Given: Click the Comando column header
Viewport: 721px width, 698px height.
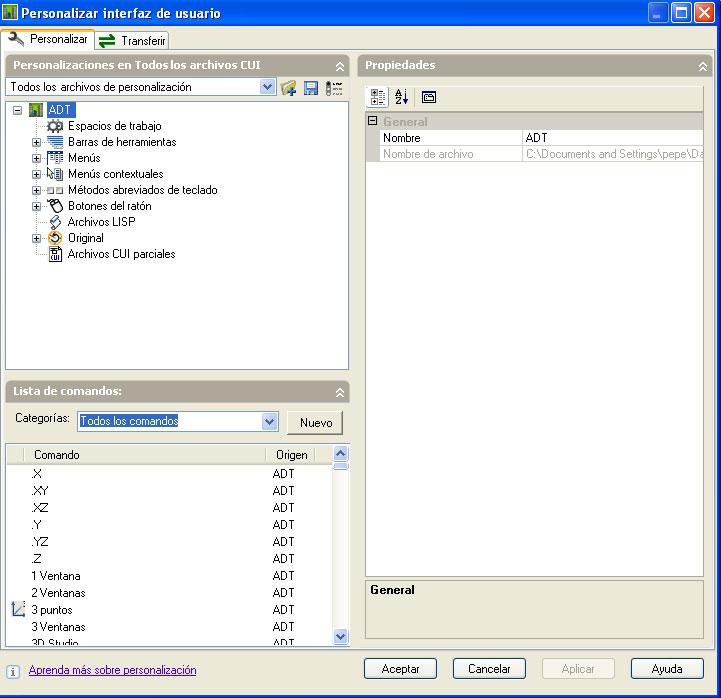Looking at the screenshot, I should pos(145,455).
